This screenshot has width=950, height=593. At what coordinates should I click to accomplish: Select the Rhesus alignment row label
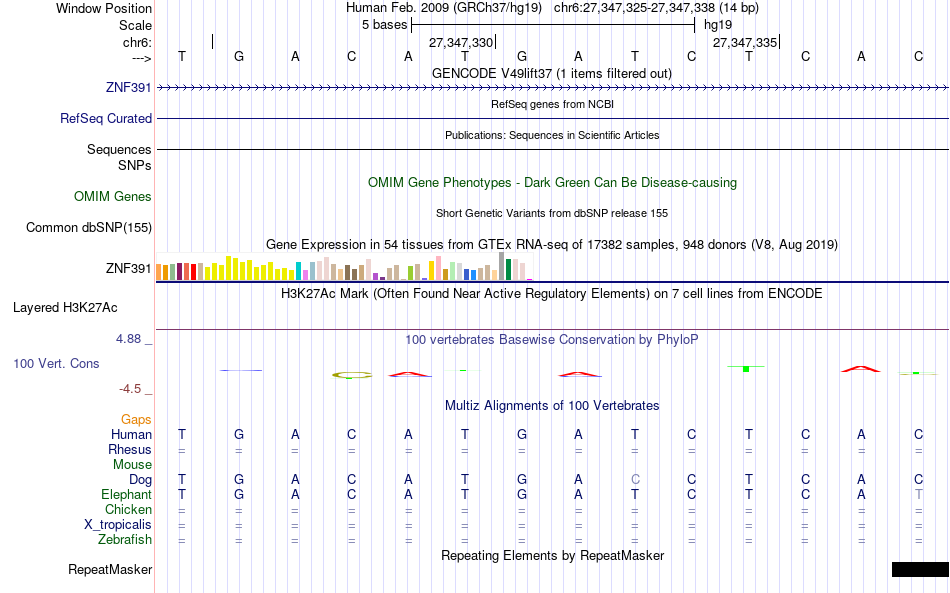point(130,449)
